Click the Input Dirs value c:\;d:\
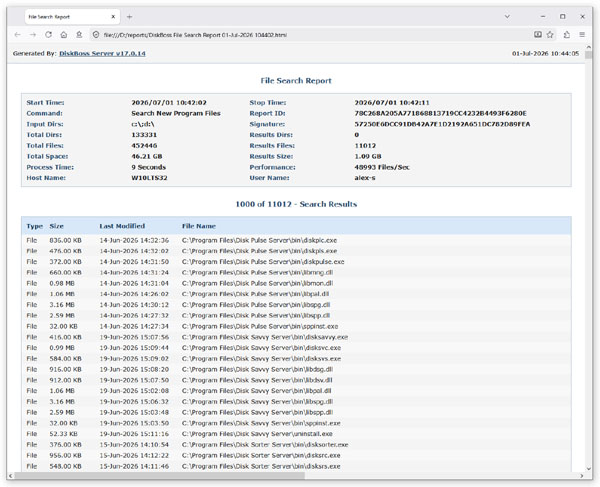600x487 pixels. (143, 124)
